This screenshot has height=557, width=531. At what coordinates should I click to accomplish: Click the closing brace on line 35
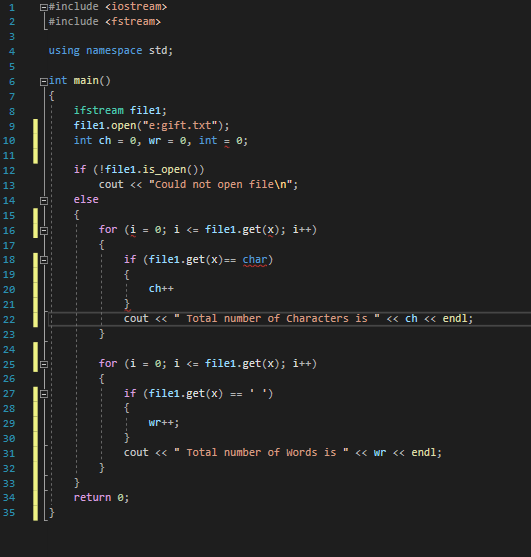click(52, 513)
